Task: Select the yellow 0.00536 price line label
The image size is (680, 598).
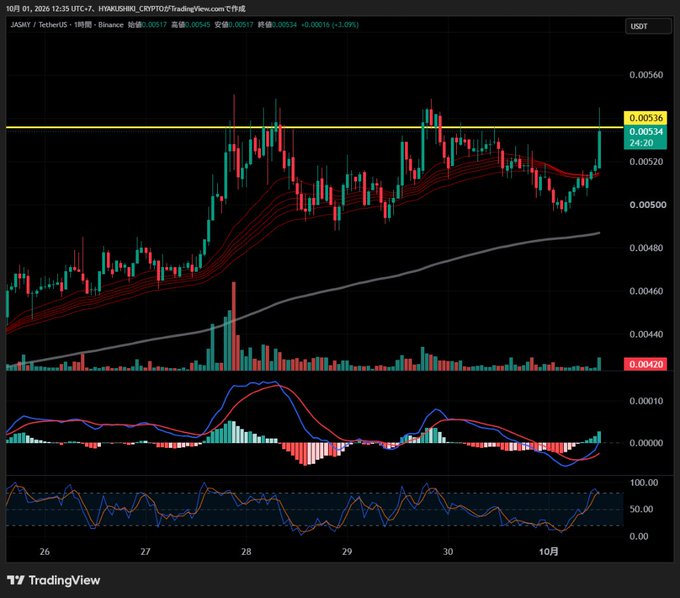Action: pos(645,118)
